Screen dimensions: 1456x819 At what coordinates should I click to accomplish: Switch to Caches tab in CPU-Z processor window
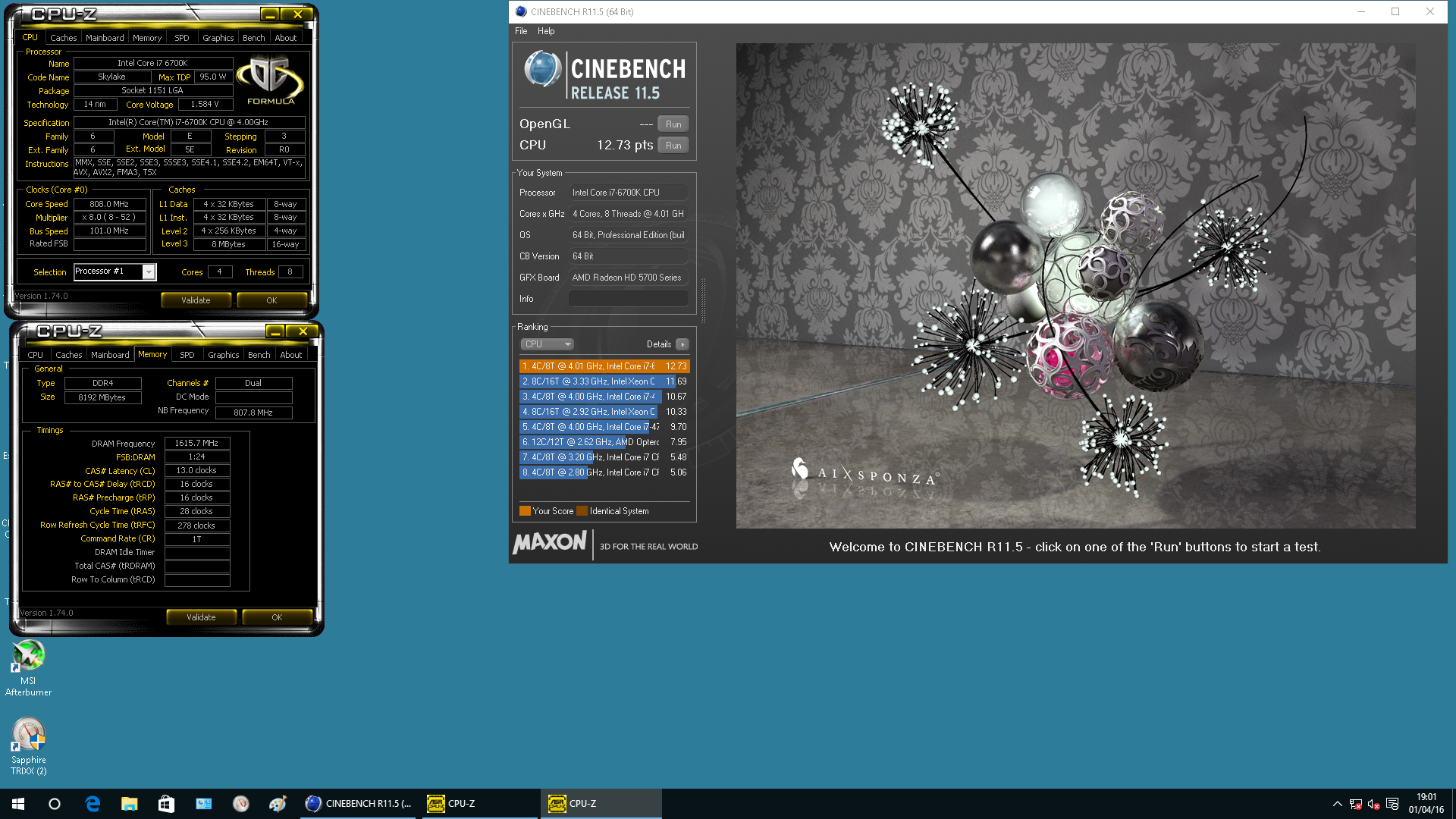point(63,37)
